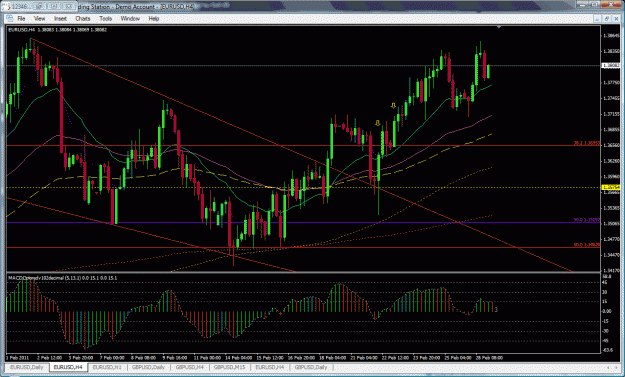Minimize the EURUSD,H4 chart child window

[597, 19]
